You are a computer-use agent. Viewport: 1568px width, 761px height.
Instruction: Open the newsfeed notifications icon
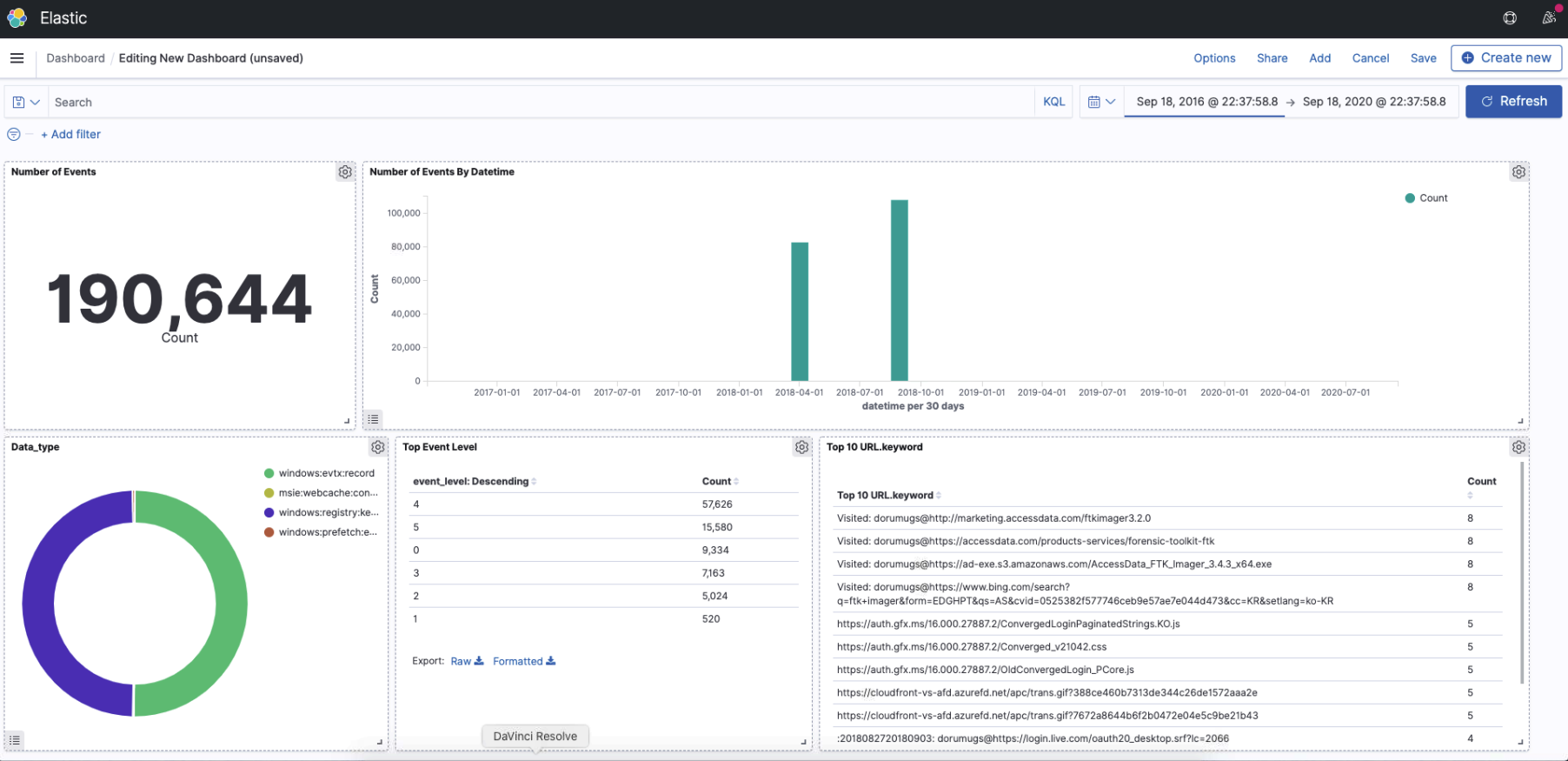coord(1549,18)
